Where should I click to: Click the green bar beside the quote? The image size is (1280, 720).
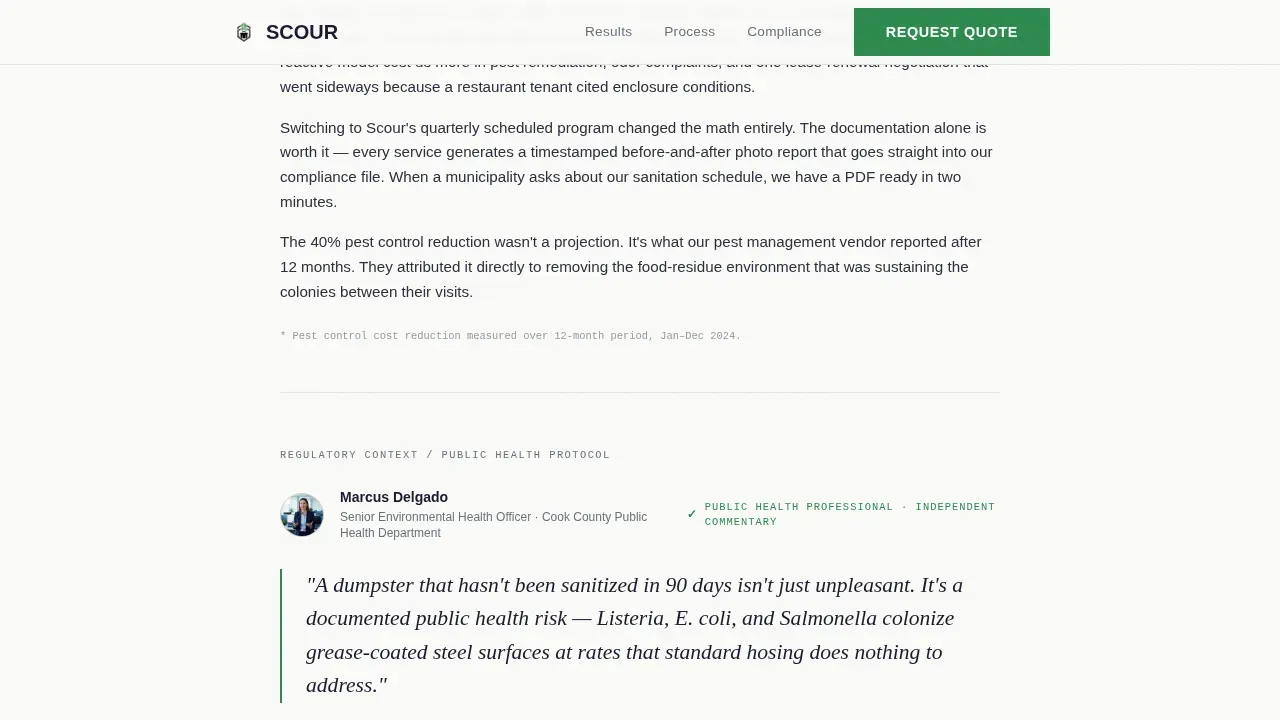281,636
